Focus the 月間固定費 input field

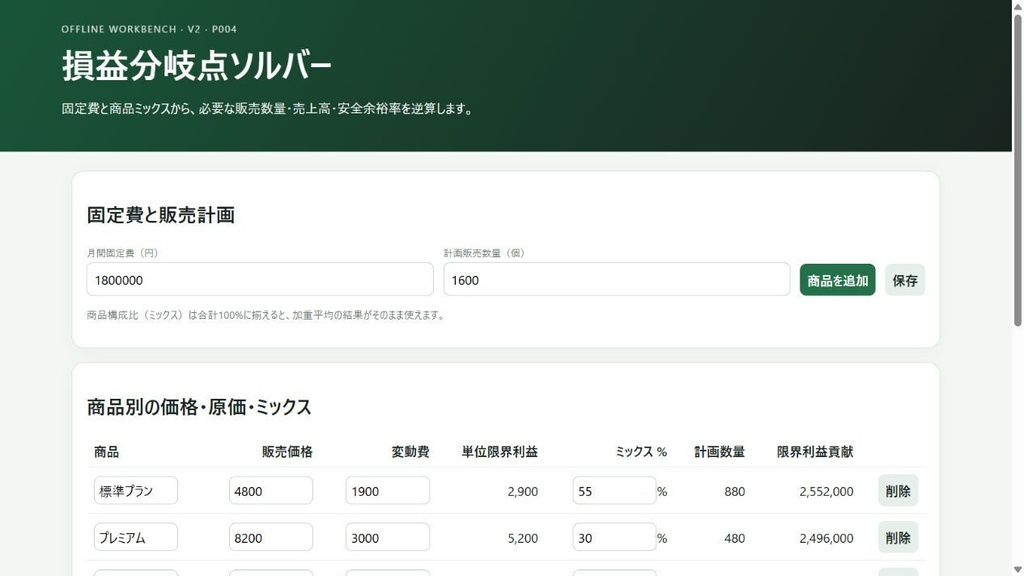[260, 280]
